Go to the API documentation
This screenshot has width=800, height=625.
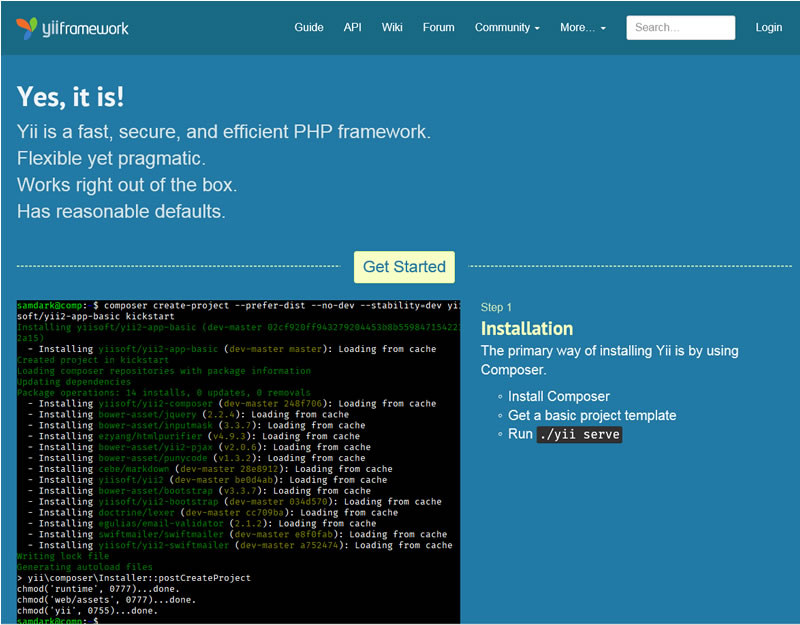[x=353, y=28]
